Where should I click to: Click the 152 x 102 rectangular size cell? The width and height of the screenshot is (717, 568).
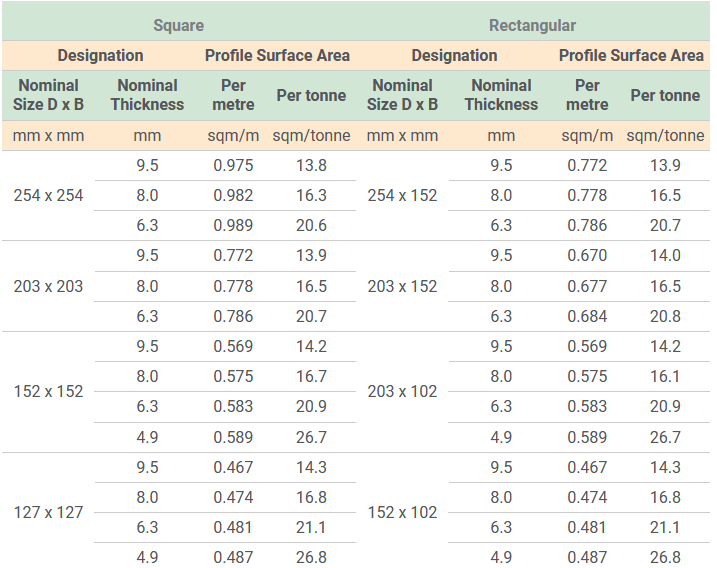(402, 513)
